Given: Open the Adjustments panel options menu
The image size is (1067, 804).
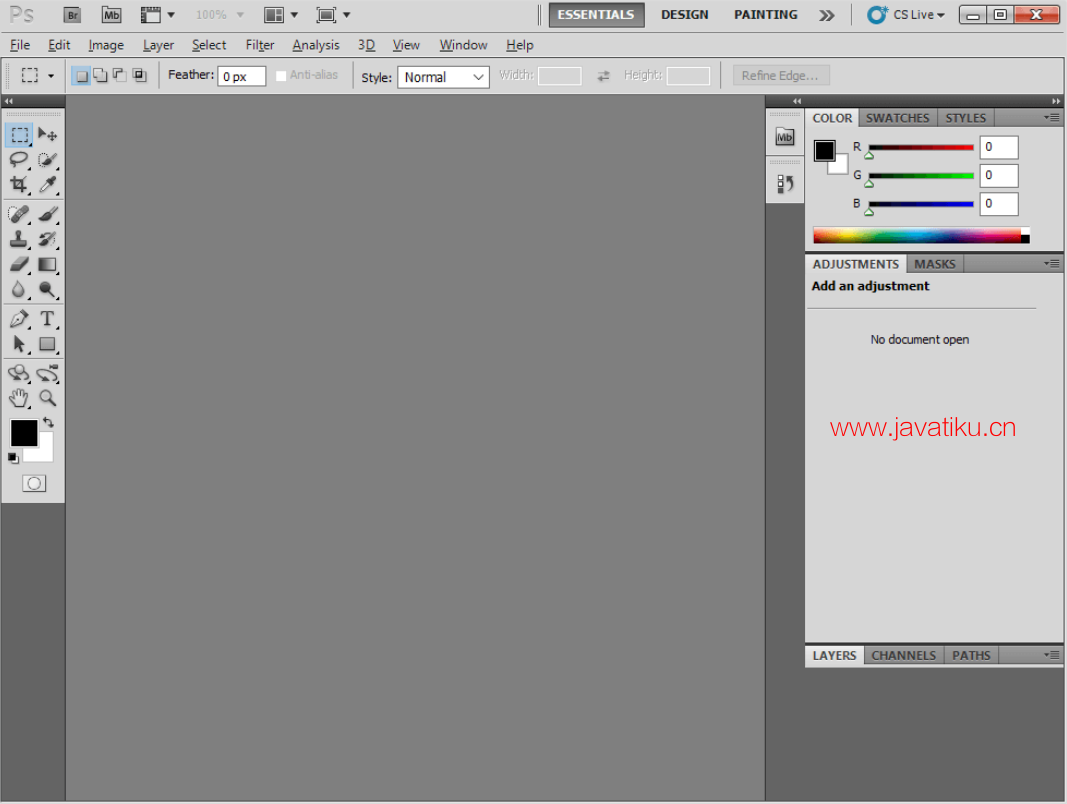Looking at the screenshot, I should pos(1052,263).
